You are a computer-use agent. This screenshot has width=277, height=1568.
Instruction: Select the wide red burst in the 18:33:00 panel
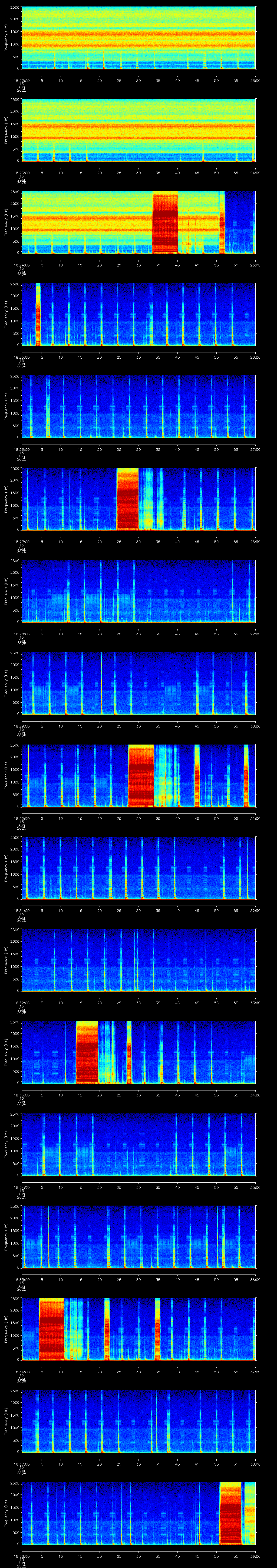pos(87,1052)
